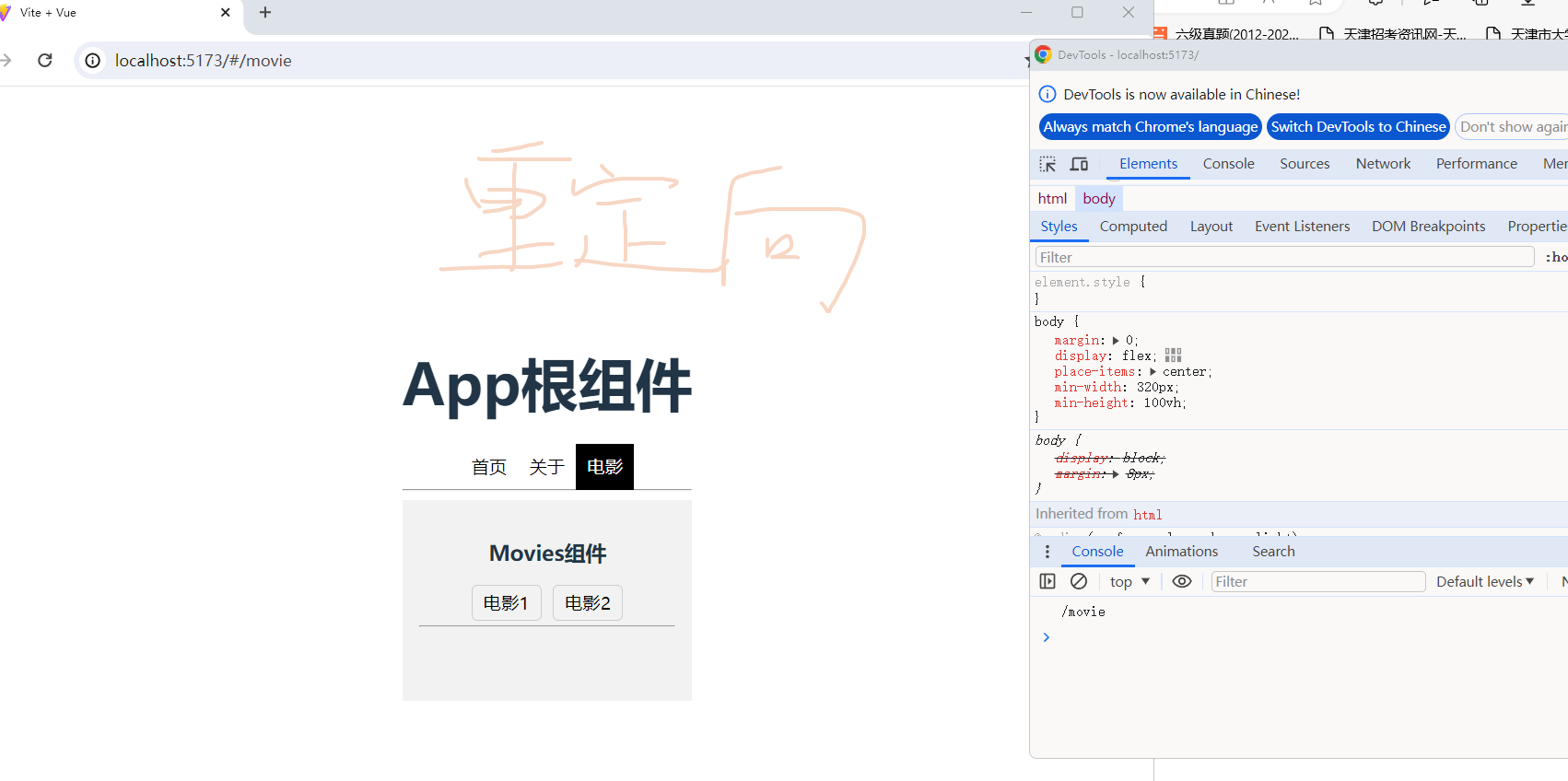Click the 六级真题 bookmark in background browser
Screen dimensions: 1568x781
click(x=1225, y=34)
